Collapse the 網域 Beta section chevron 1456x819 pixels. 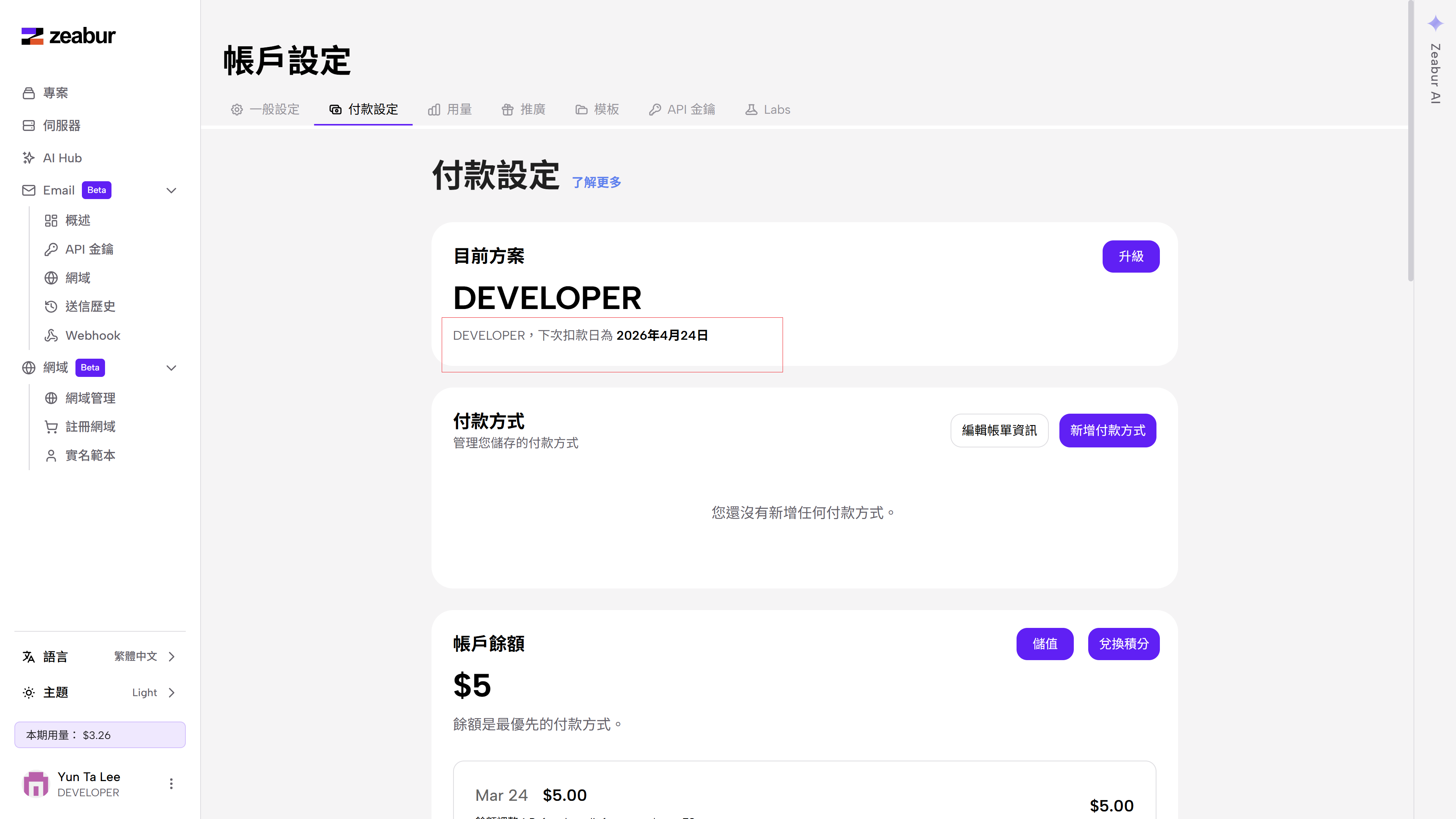click(x=171, y=368)
